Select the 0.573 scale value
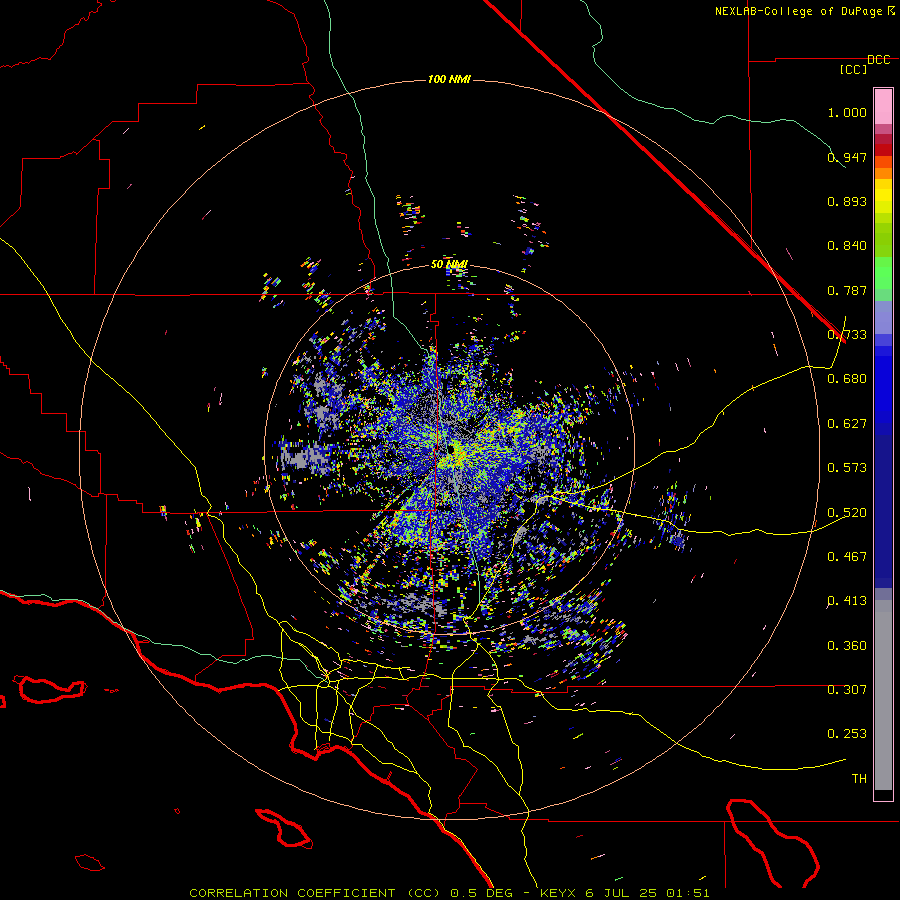Viewport: 900px width, 900px height. 847,468
